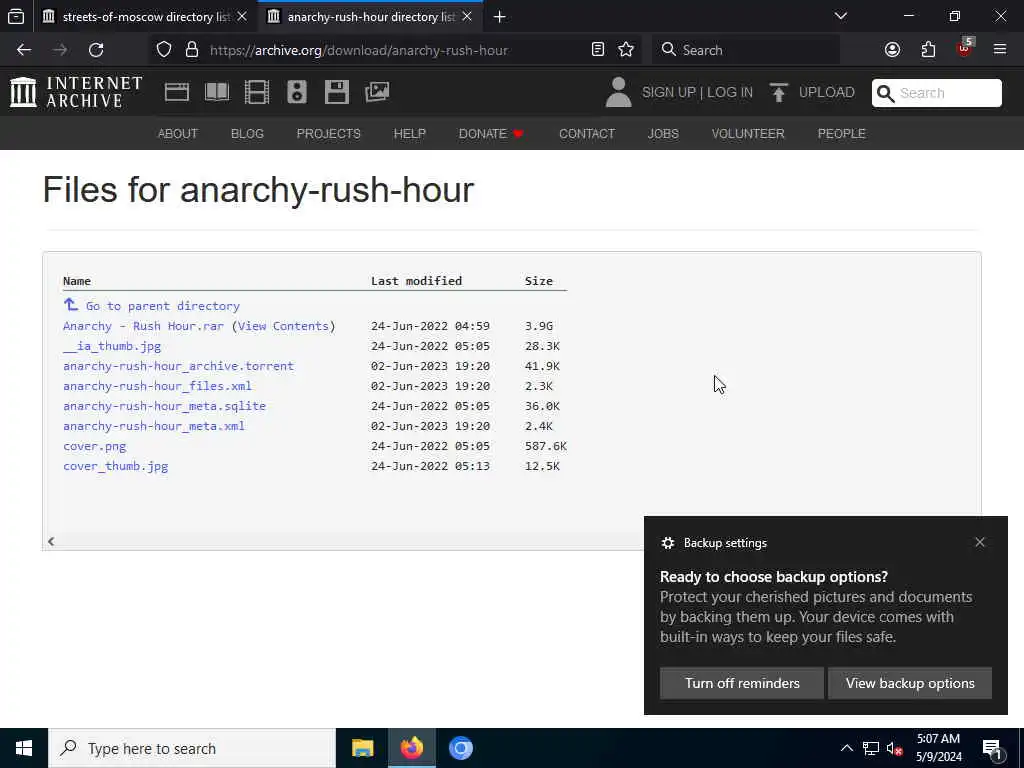
Task: Open View Contents link for the rar
Action: [x=283, y=326]
